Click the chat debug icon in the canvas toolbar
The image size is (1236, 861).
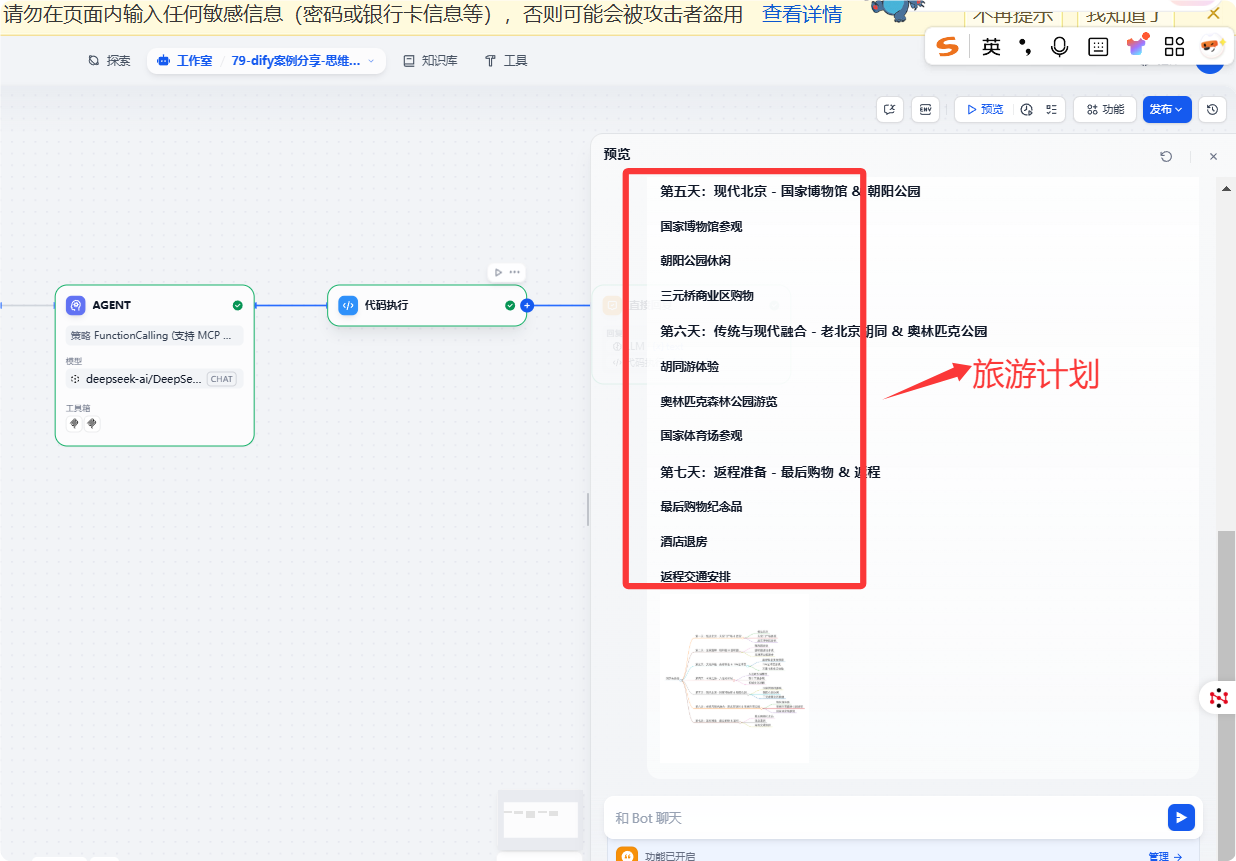click(x=890, y=109)
